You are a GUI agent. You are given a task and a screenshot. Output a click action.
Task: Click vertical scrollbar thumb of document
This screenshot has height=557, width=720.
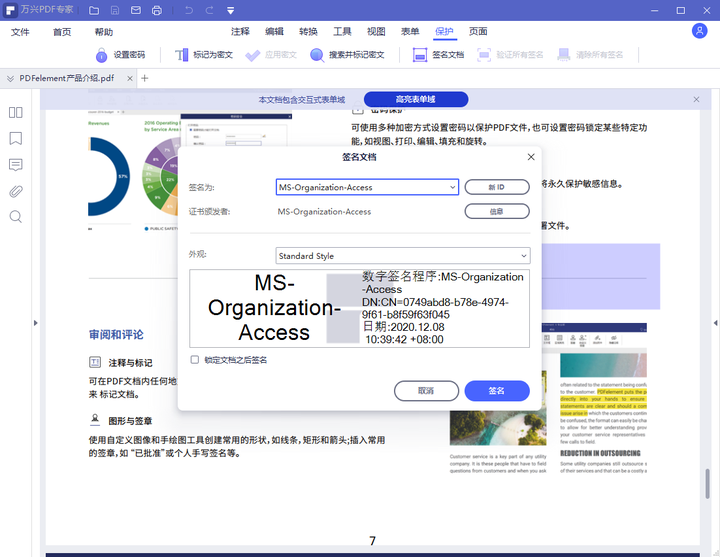[707, 483]
